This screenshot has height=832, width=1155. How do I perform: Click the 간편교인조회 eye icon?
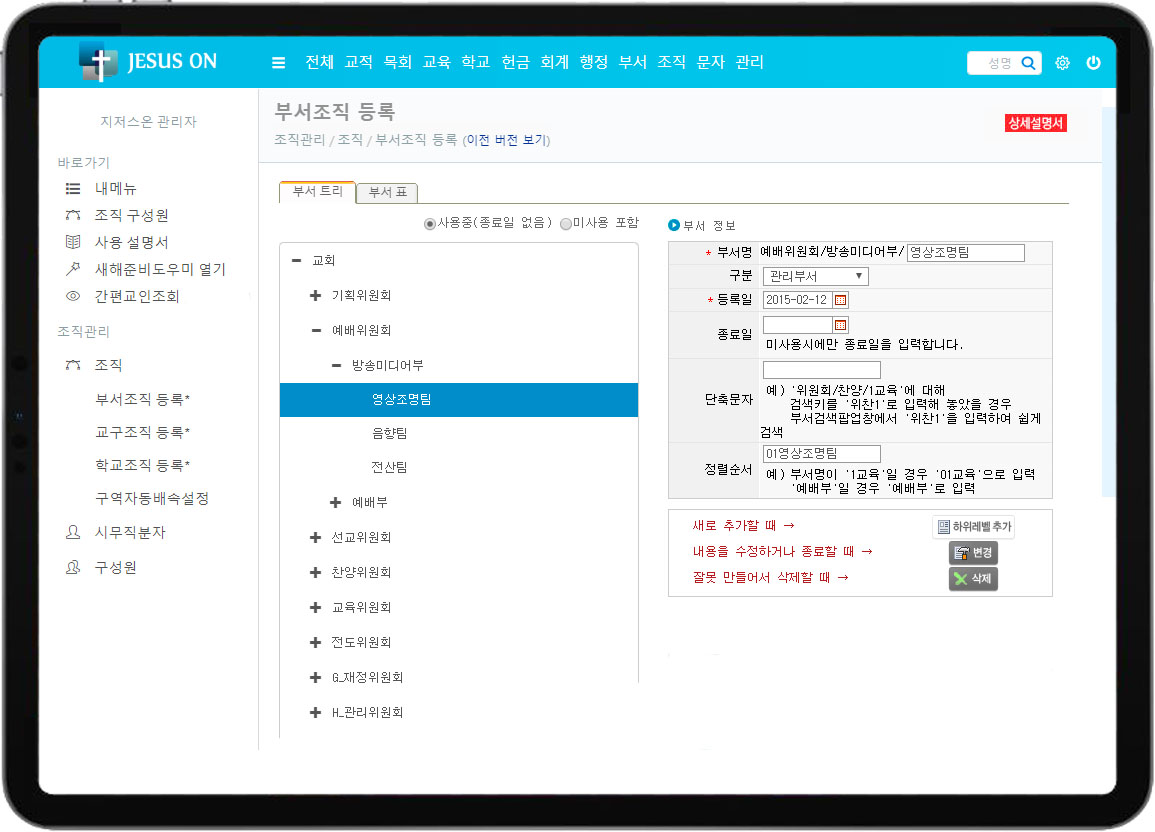click(73, 296)
